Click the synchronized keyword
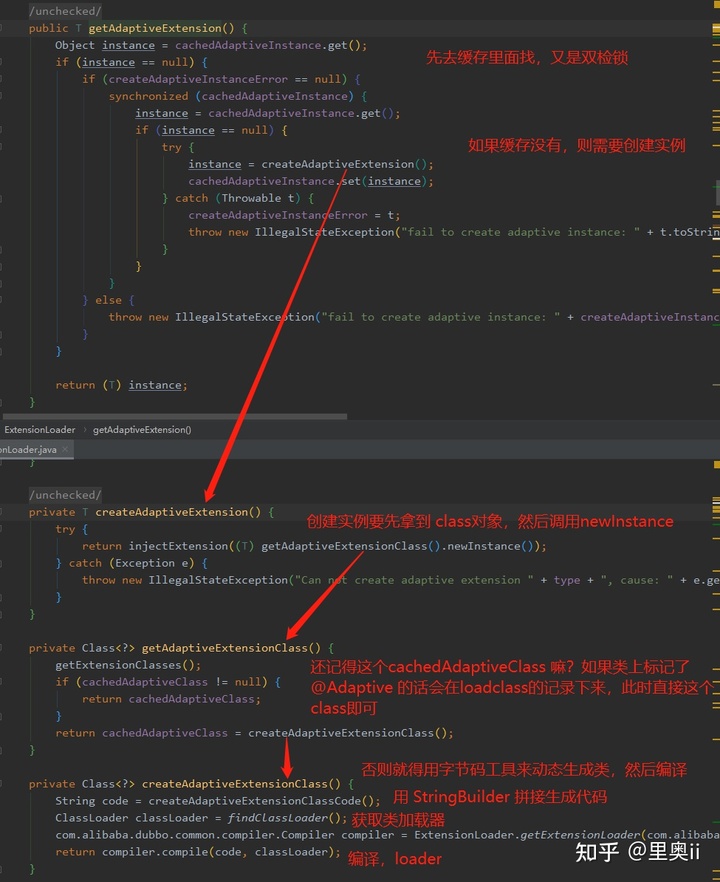This screenshot has width=720, height=882. click(x=148, y=96)
